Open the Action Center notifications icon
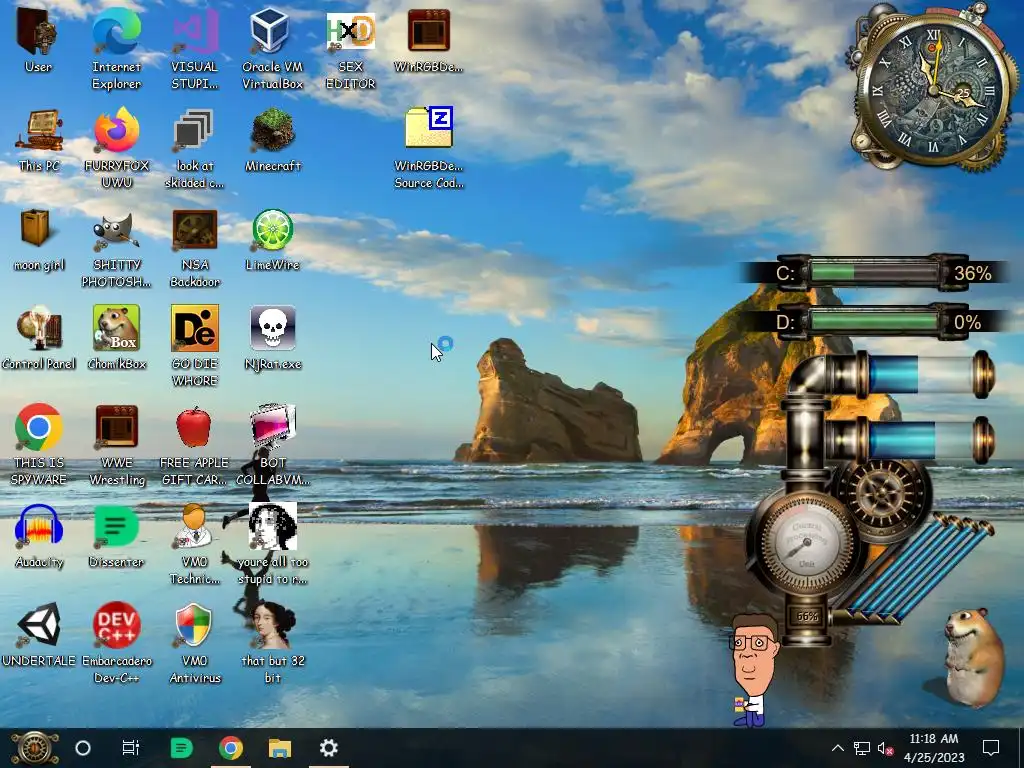Screen dimensions: 1024x768 click(991, 748)
